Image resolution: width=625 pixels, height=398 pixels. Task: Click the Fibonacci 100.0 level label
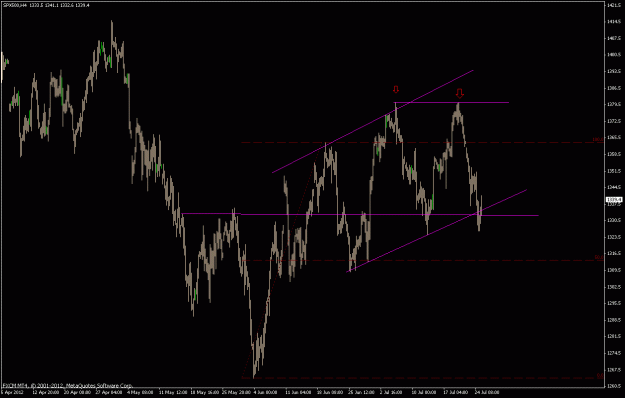597,140
